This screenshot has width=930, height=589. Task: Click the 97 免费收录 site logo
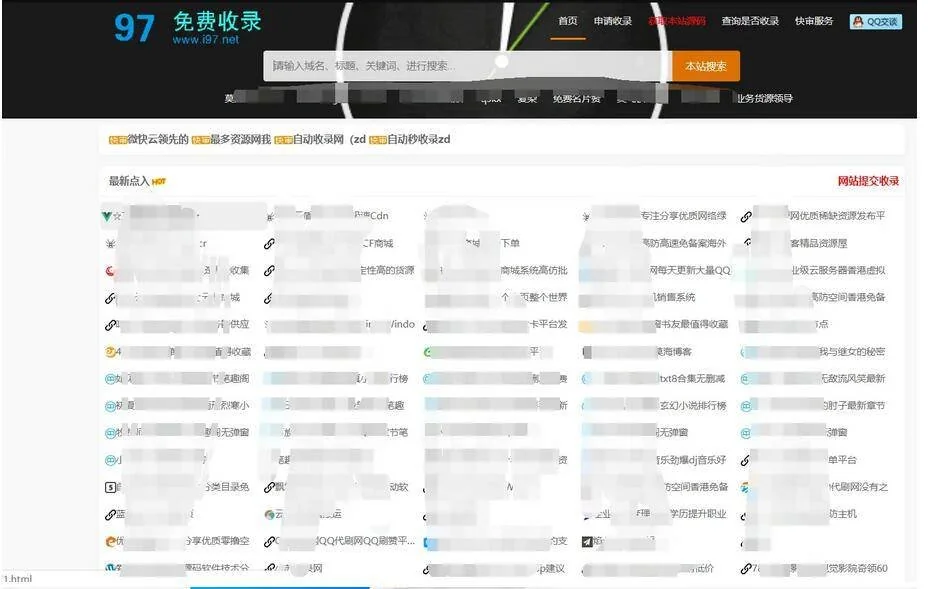187,27
